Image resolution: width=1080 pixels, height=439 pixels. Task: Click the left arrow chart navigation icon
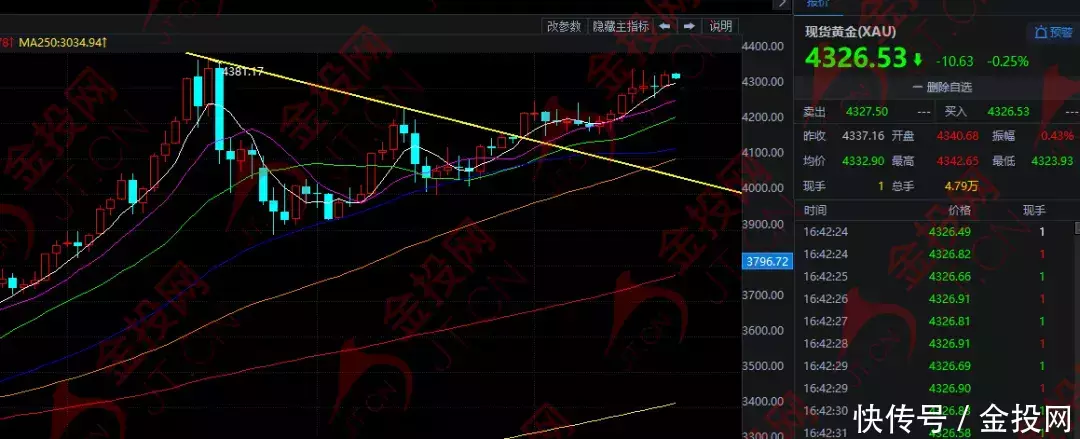tap(665, 26)
